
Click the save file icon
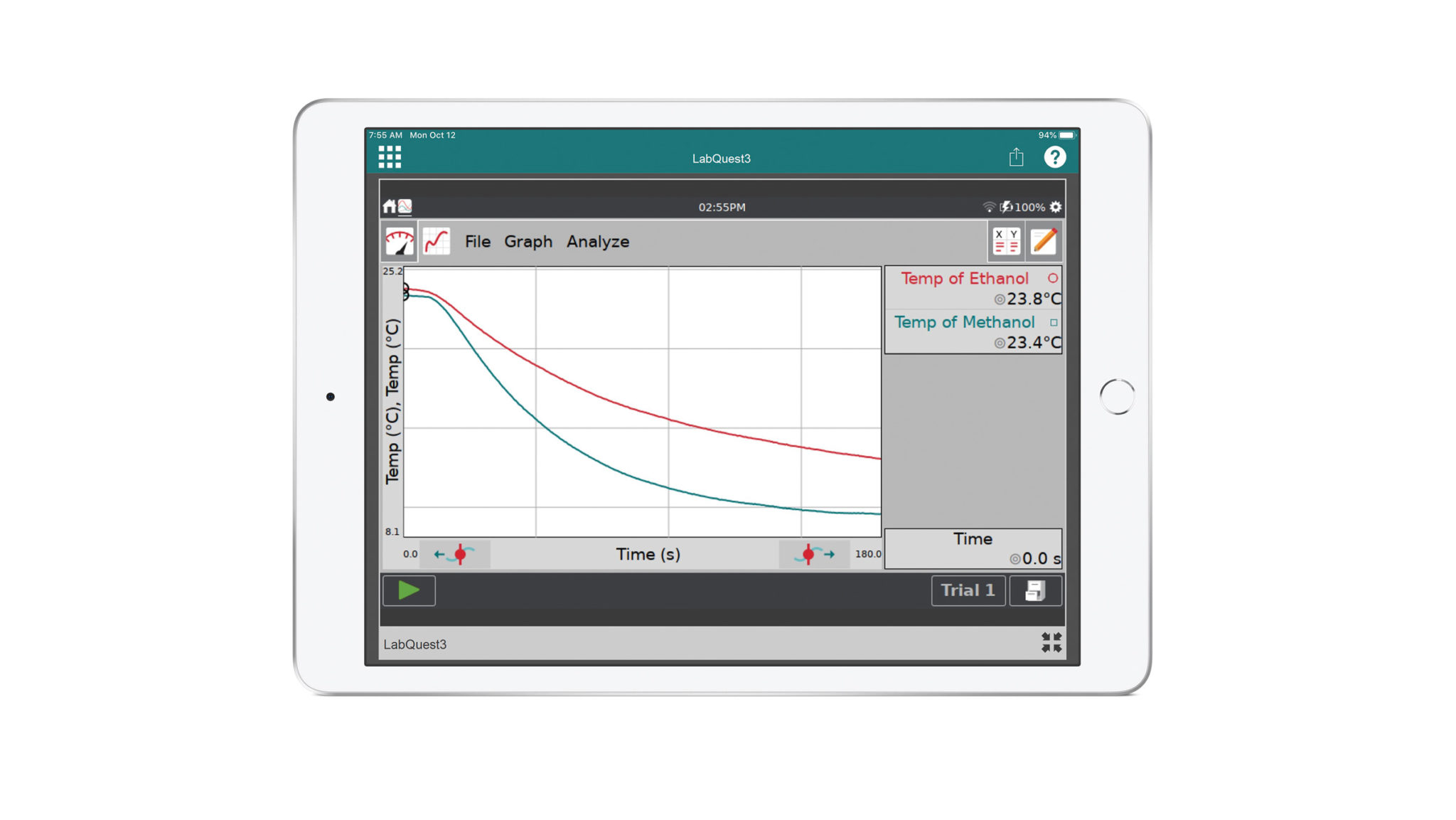coord(1035,590)
